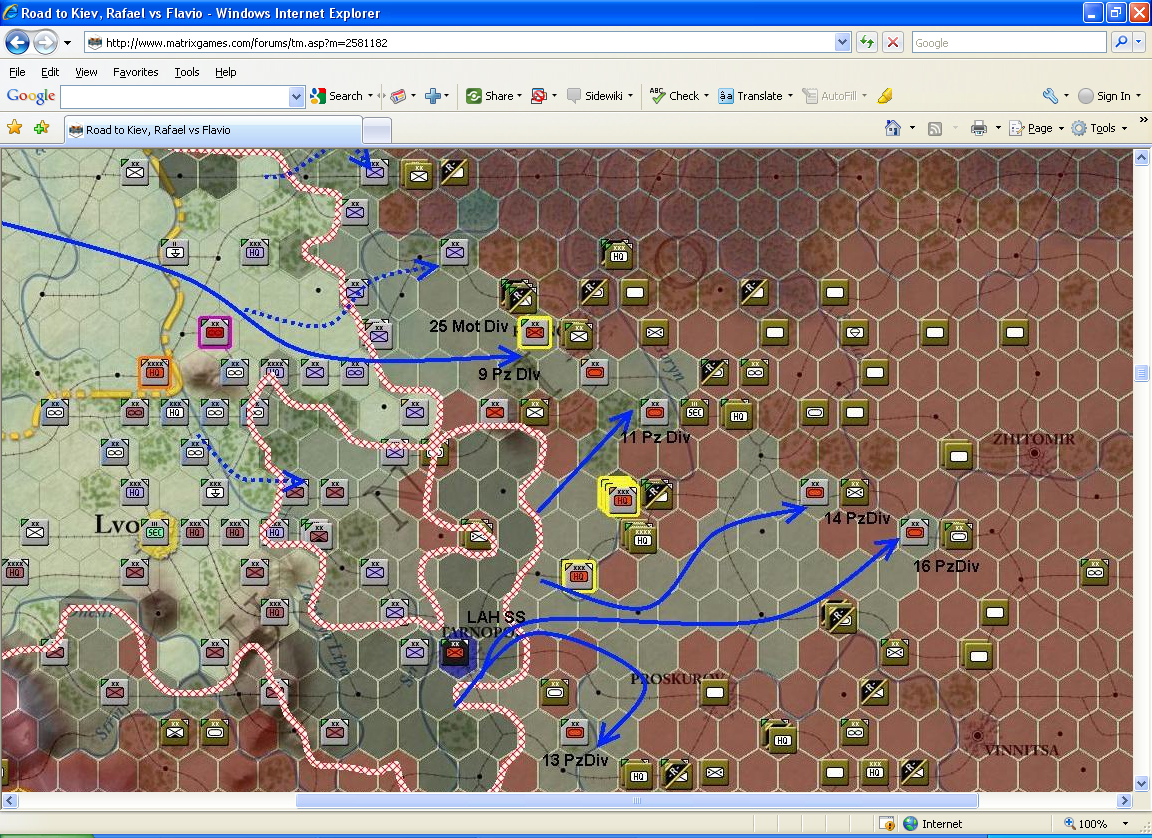Viewport: 1152px width, 838px height.
Task: Click the horizontal scrollbar thumb
Action: pyautogui.click(x=636, y=801)
